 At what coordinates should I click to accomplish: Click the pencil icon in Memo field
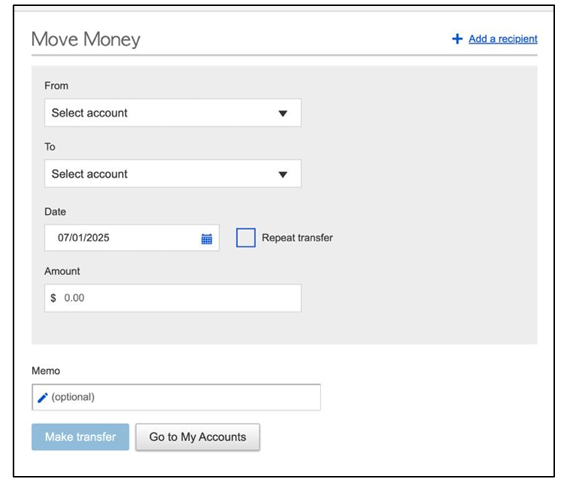[x=43, y=397]
